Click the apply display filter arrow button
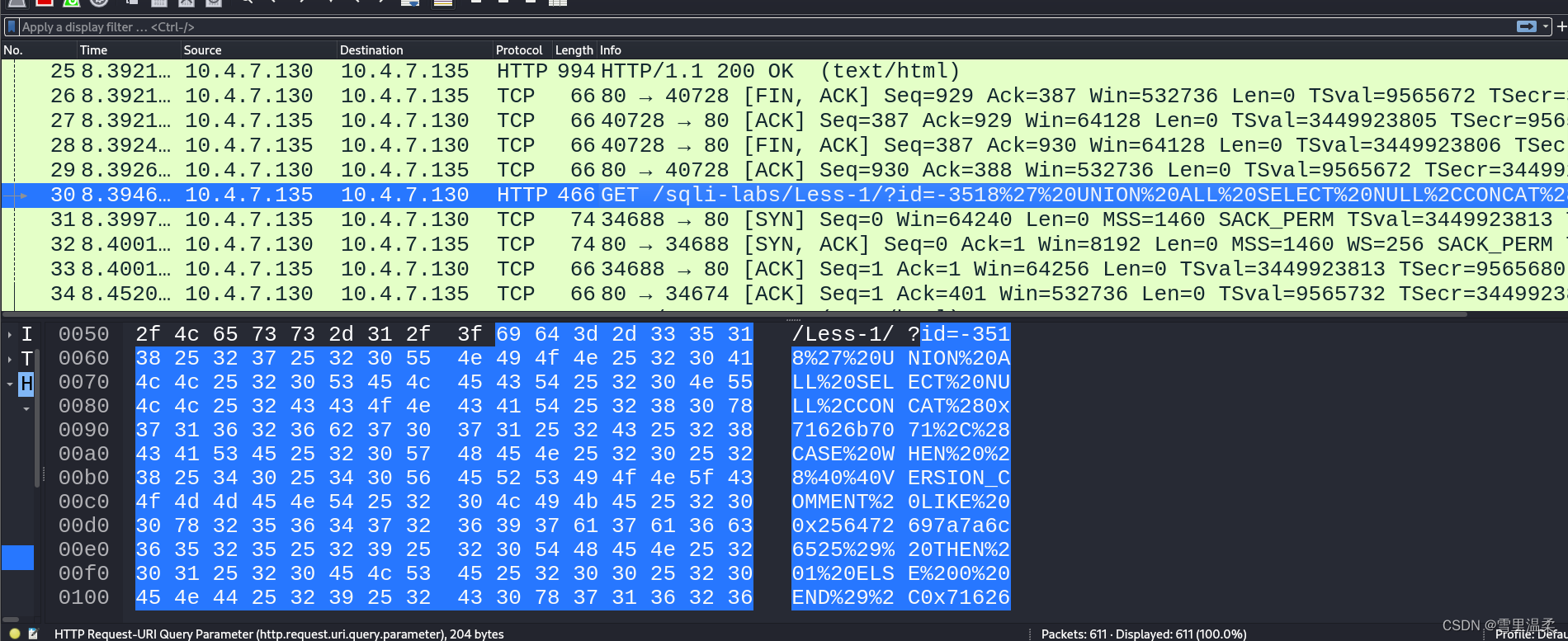The image size is (1568, 641). point(1527,26)
